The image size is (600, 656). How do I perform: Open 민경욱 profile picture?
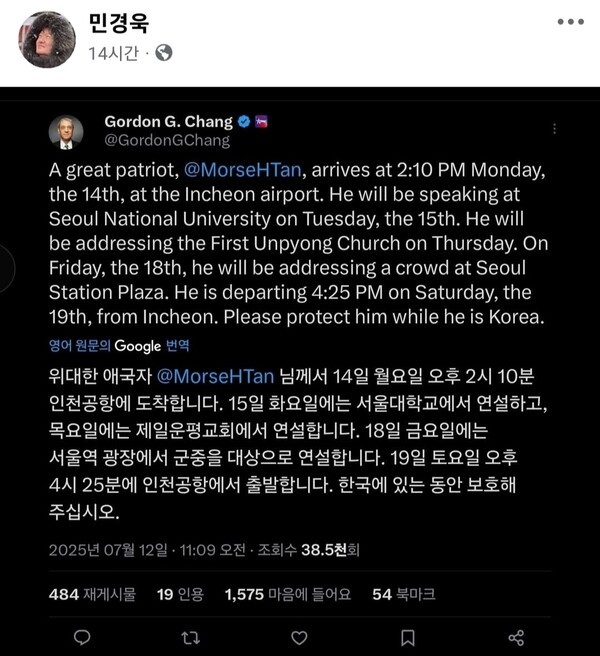pyautogui.click(x=47, y=39)
